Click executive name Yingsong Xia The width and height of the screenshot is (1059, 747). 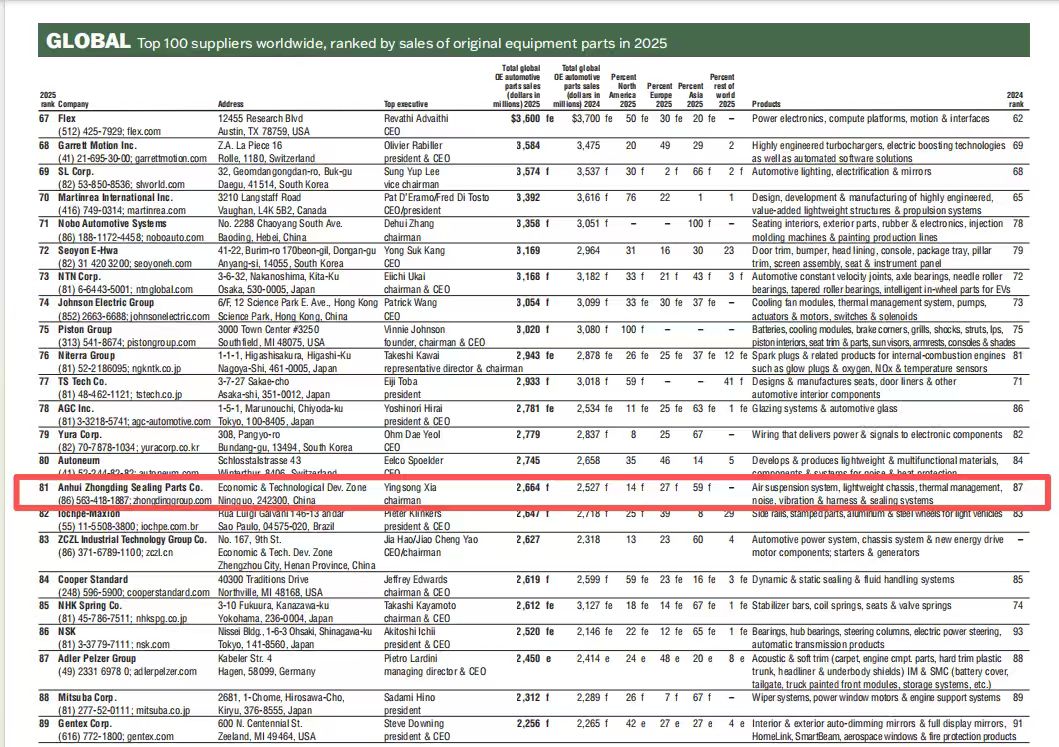click(410, 488)
